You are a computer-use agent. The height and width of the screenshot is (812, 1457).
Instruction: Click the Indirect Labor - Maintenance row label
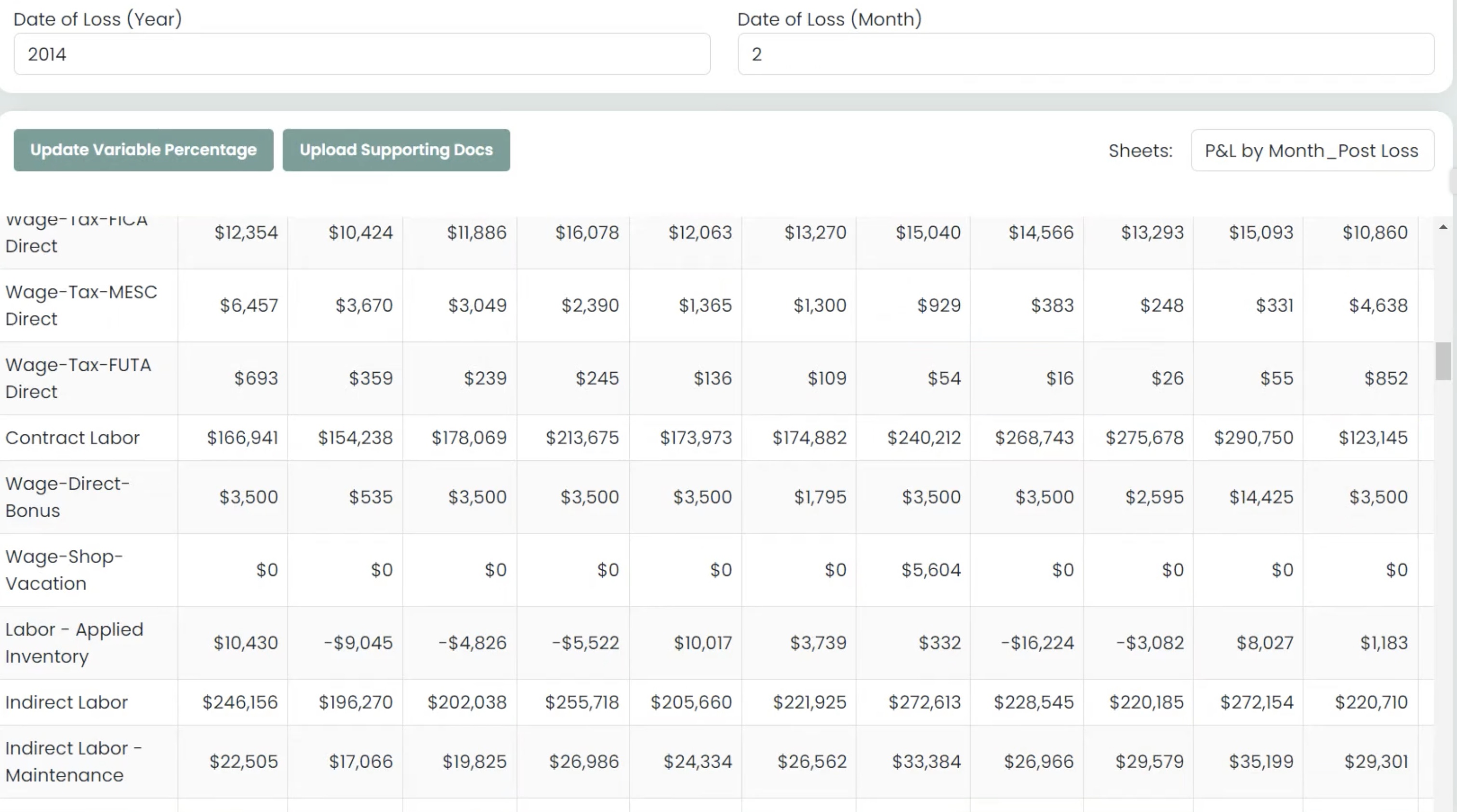74,762
